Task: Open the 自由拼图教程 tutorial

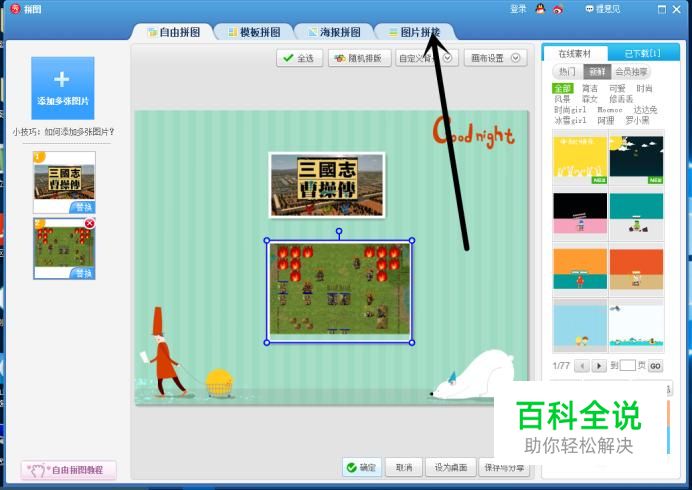Action: pyautogui.click(x=69, y=470)
